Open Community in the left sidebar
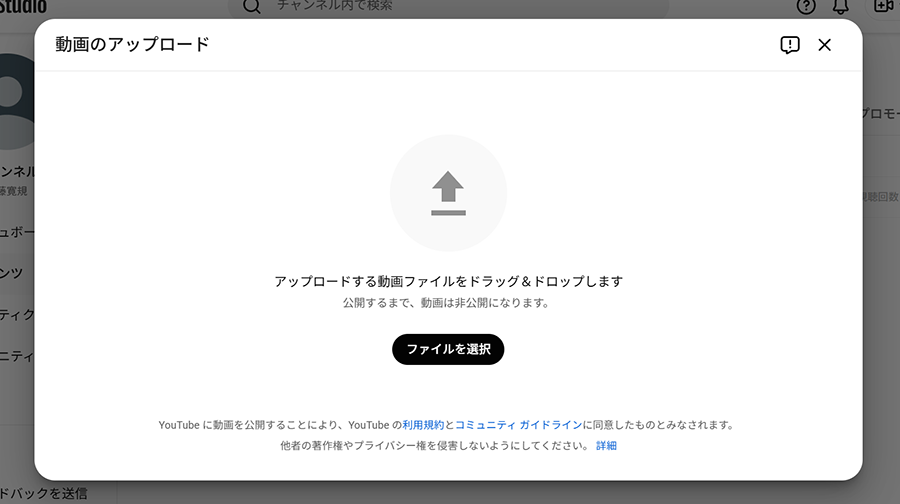This screenshot has height=504, width=900. [x=17, y=355]
